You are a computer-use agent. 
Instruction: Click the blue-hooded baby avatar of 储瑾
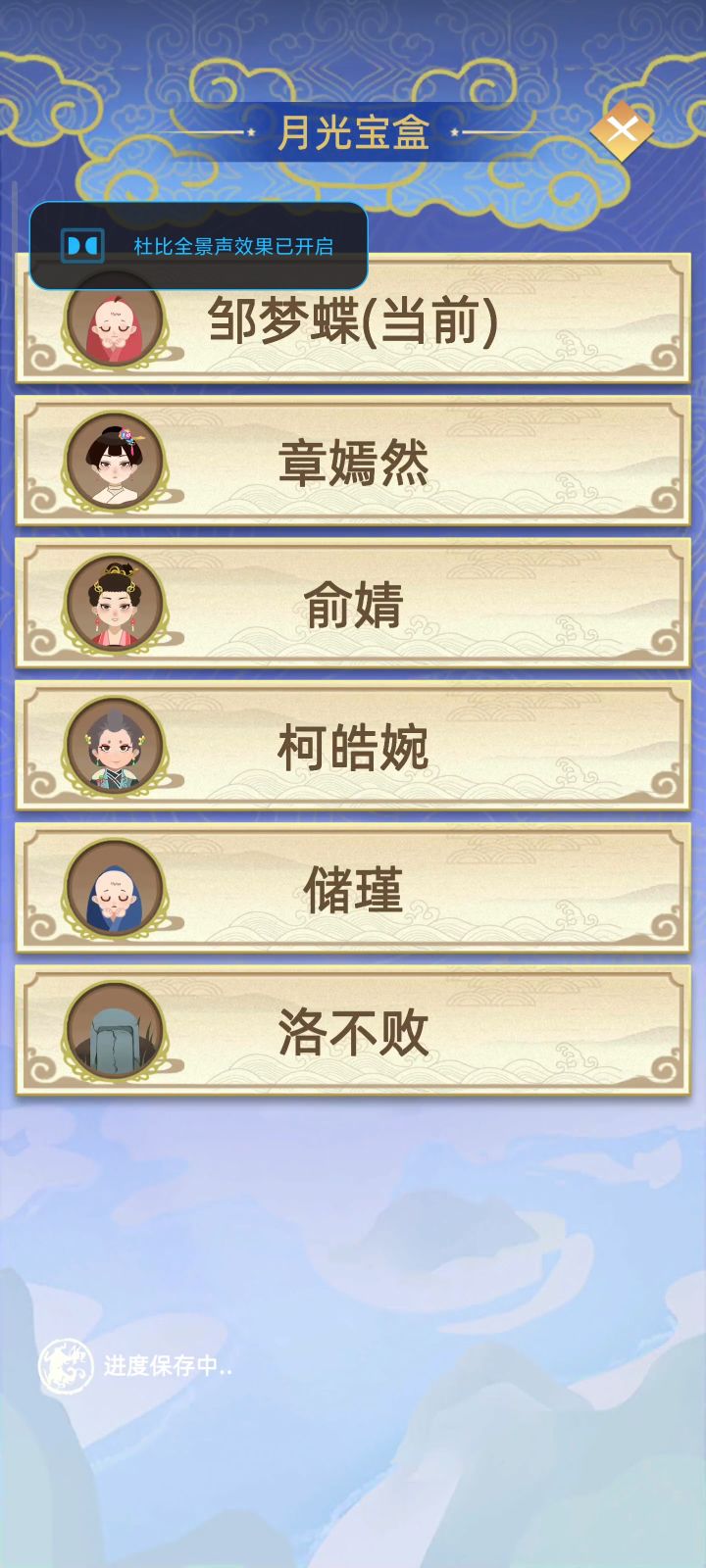coord(115,889)
